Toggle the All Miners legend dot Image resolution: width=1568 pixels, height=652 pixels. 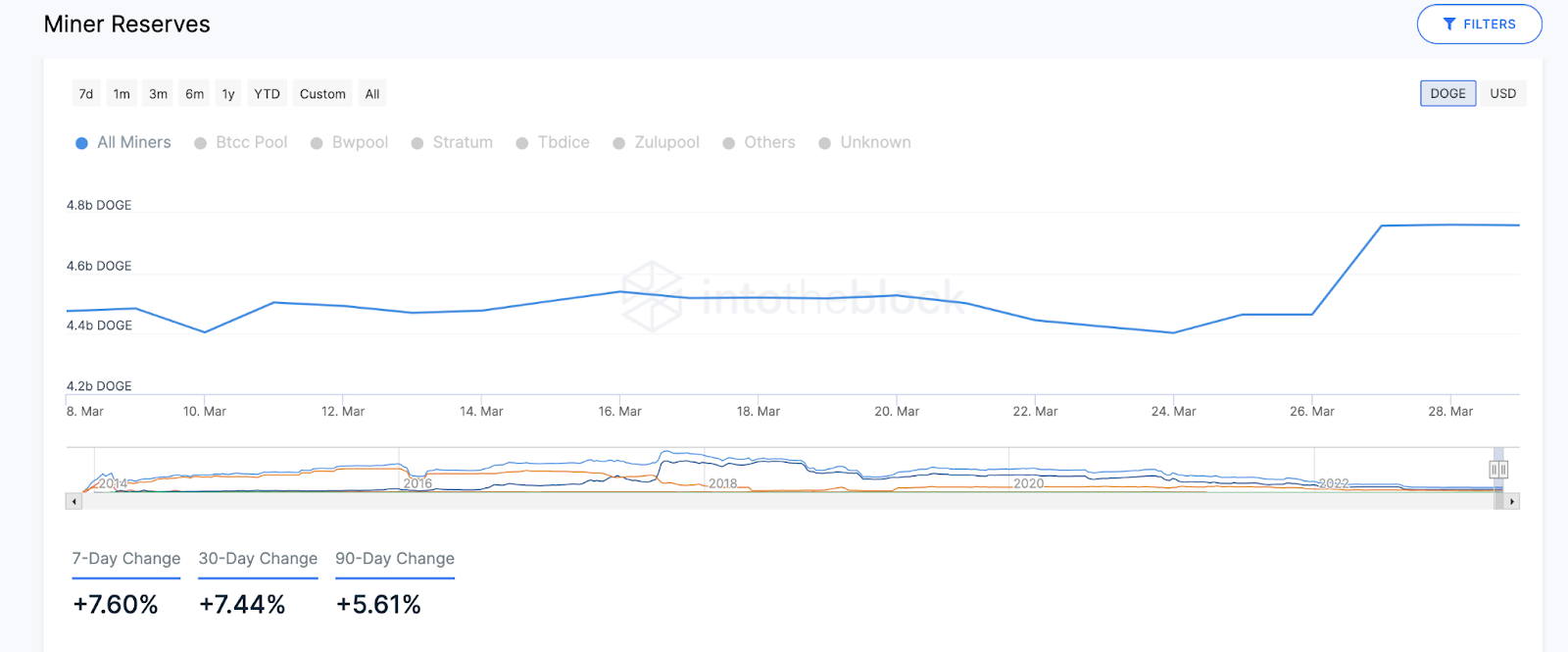coord(82,143)
